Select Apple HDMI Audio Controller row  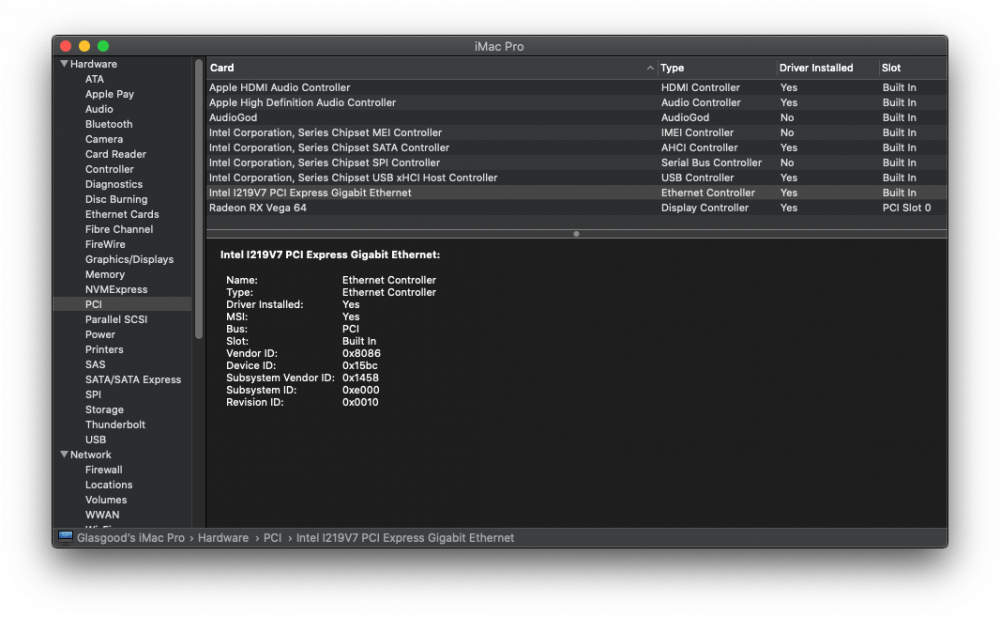577,87
